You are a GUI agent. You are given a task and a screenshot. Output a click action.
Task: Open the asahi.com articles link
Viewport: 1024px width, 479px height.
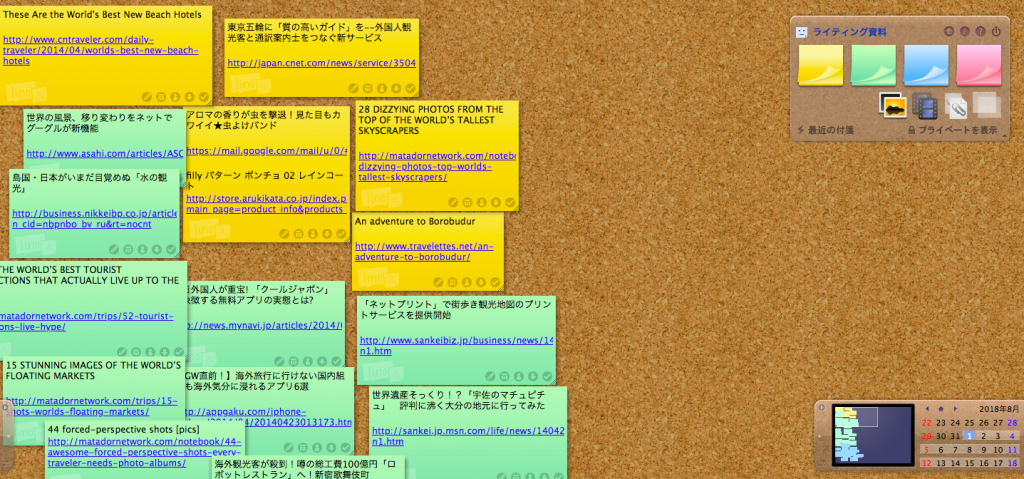tap(105, 154)
